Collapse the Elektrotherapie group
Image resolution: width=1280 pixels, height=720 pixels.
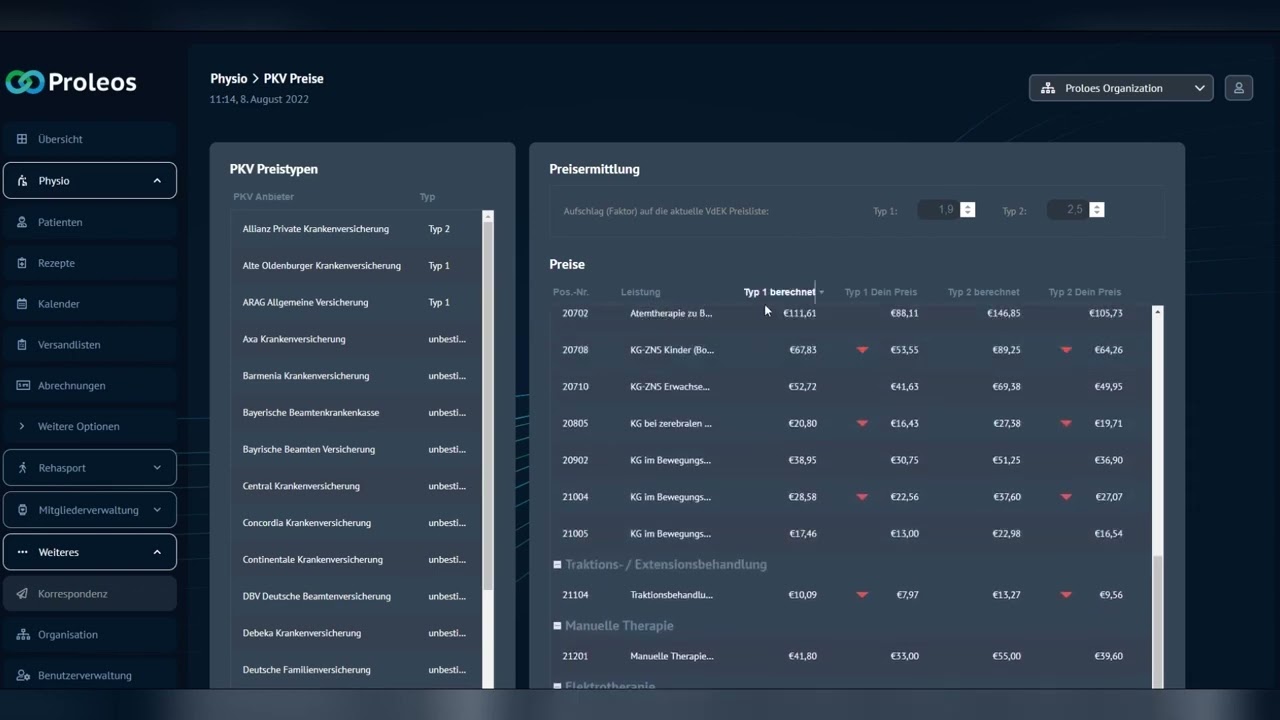[x=557, y=686]
